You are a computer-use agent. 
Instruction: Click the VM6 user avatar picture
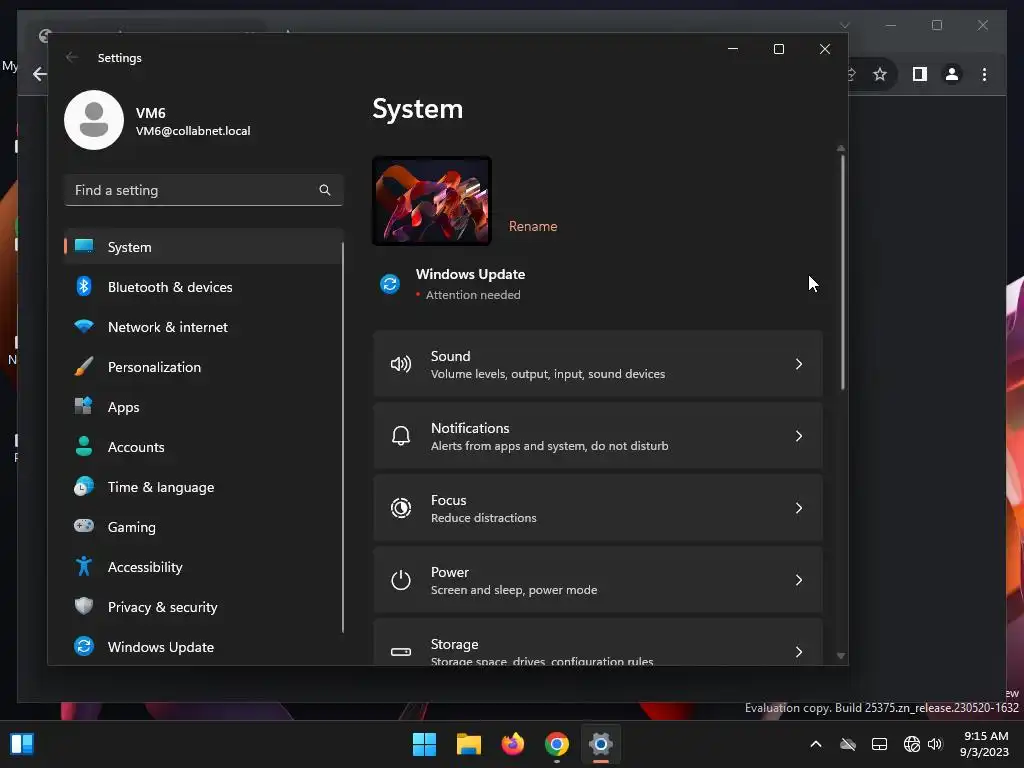pos(94,120)
